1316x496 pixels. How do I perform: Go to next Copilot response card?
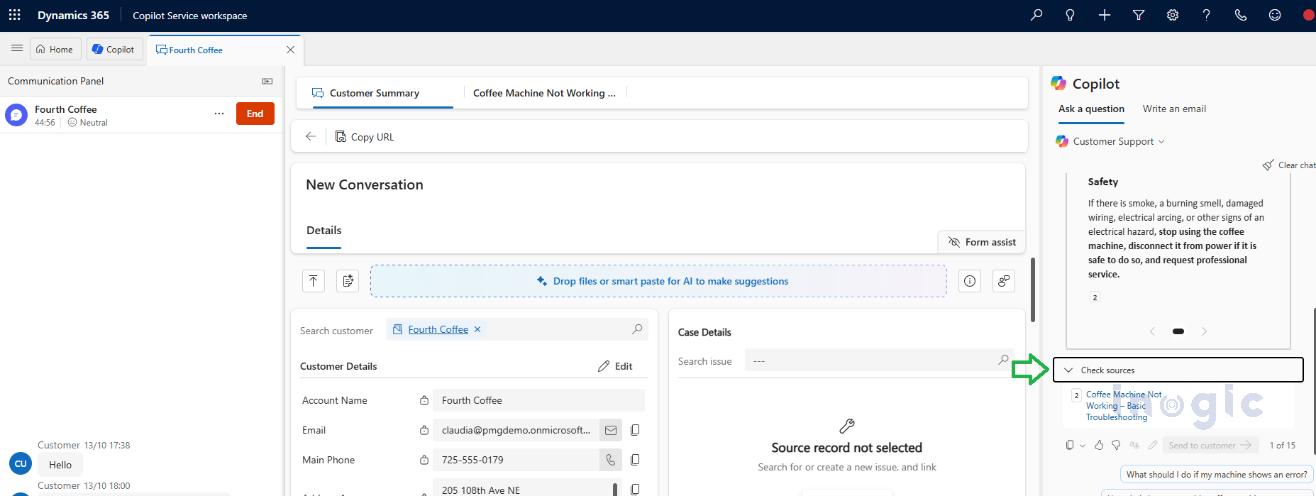pyautogui.click(x=1204, y=331)
